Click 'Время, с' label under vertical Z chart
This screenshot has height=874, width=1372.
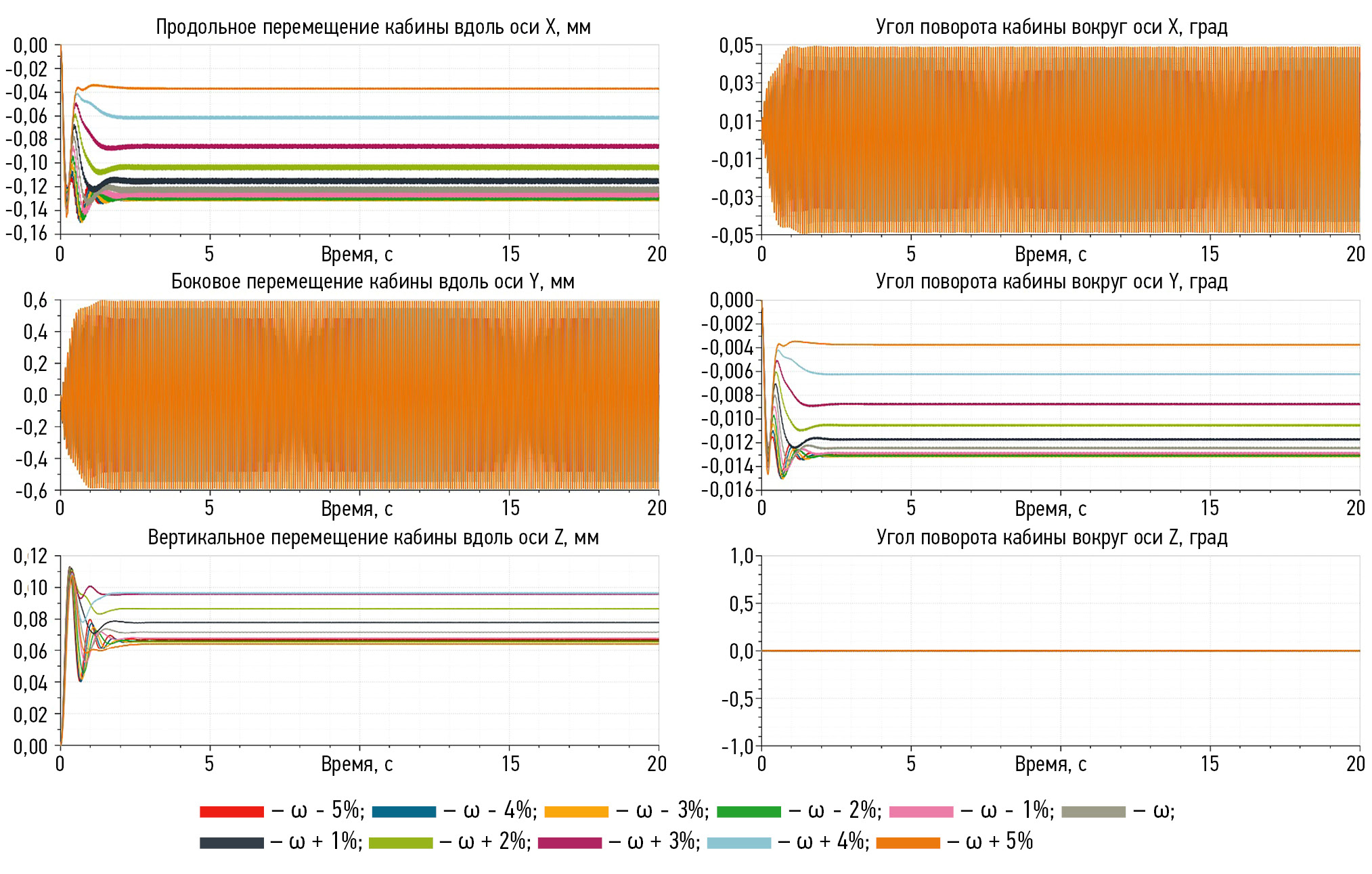(x=357, y=764)
